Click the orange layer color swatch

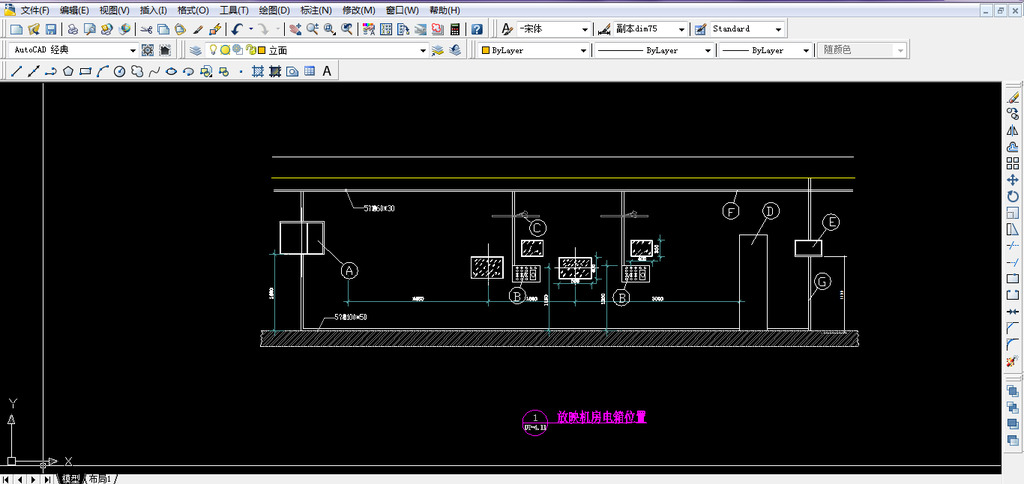point(261,50)
